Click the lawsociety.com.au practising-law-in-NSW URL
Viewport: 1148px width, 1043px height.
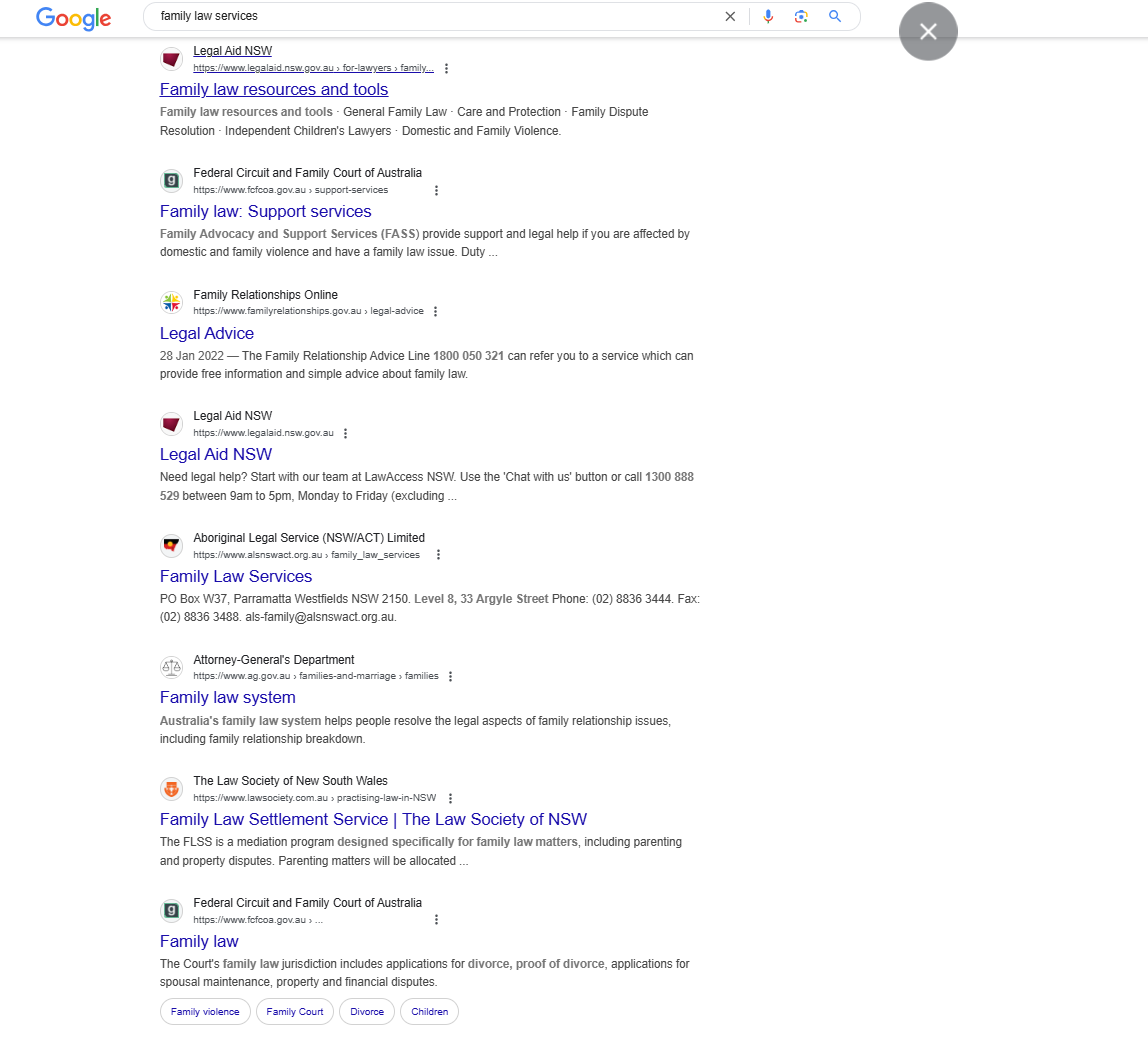pyautogui.click(x=315, y=798)
